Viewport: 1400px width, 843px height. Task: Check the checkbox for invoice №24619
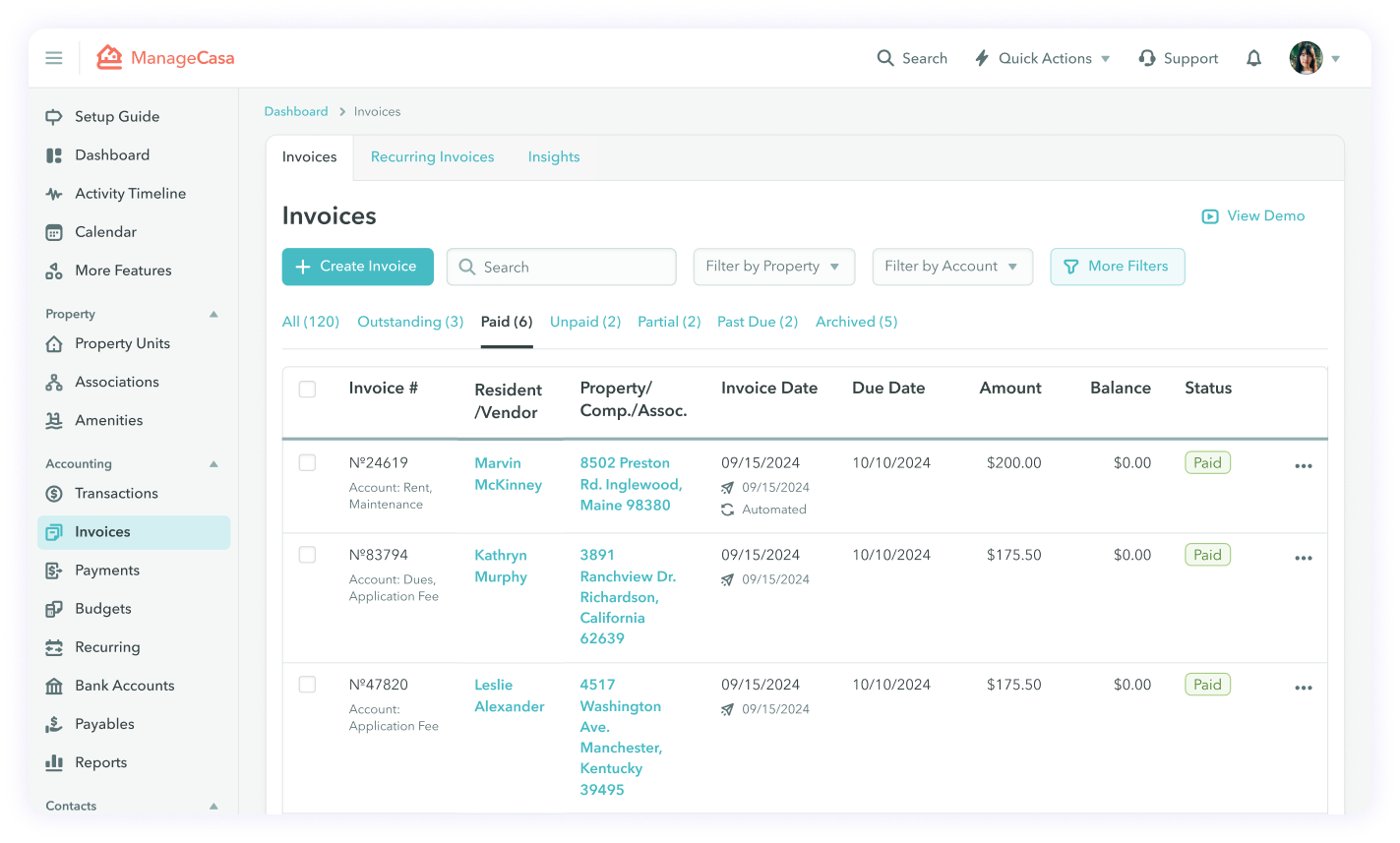[x=307, y=462]
